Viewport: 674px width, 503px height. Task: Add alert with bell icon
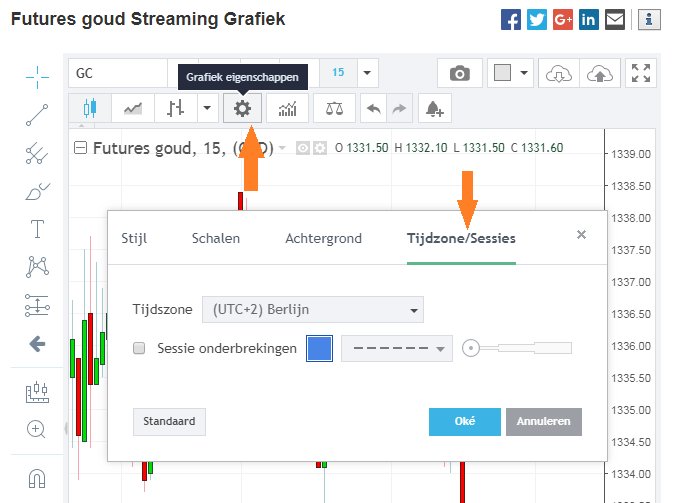(x=434, y=108)
